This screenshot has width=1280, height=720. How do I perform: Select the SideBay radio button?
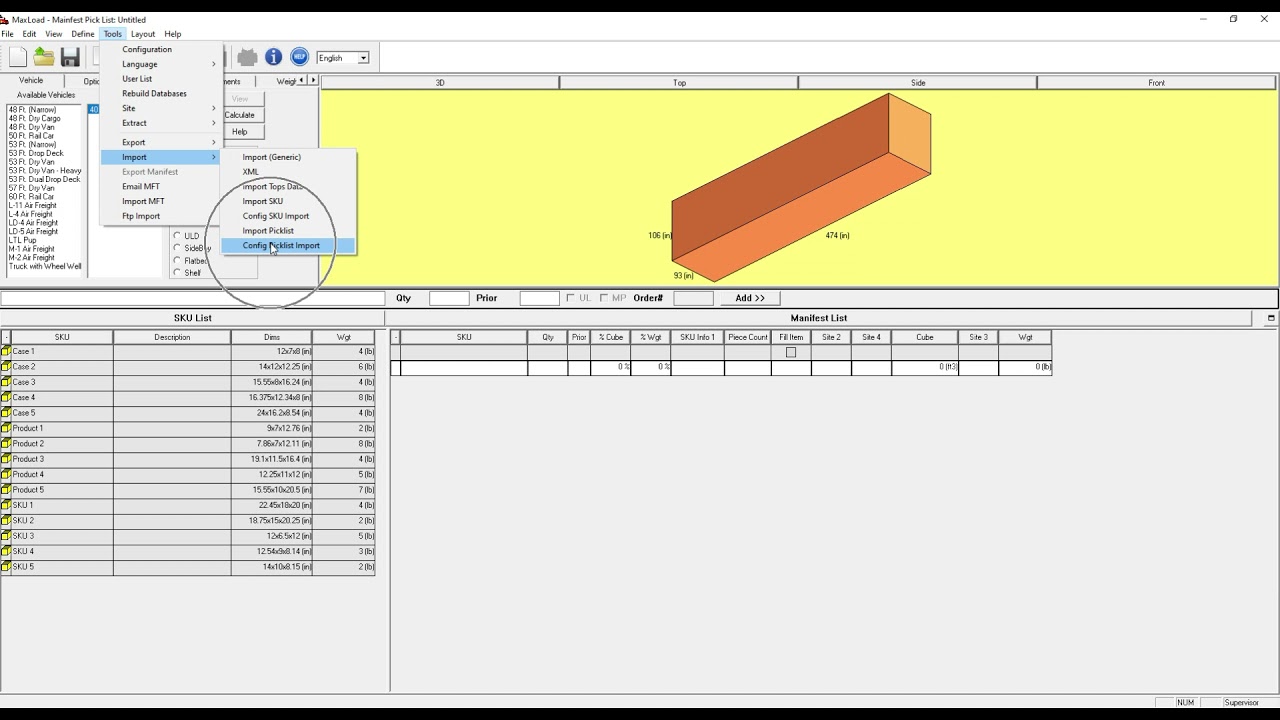(177, 248)
